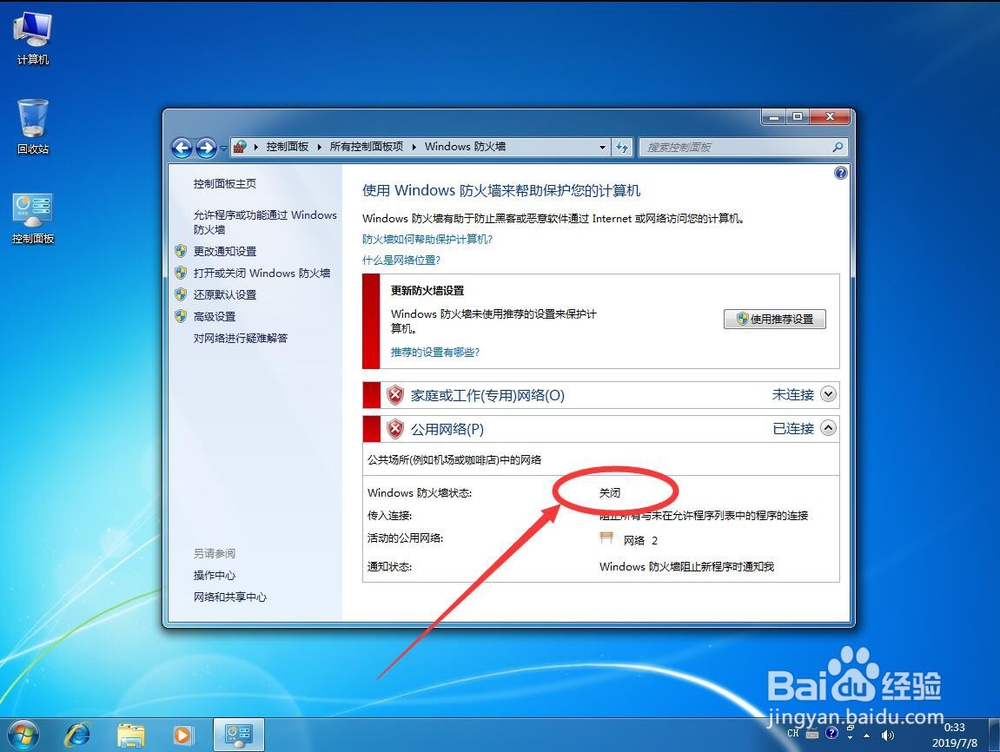The height and width of the screenshot is (752, 1000).
Task: Close the Windows 防火墙 window
Action: click(x=830, y=117)
